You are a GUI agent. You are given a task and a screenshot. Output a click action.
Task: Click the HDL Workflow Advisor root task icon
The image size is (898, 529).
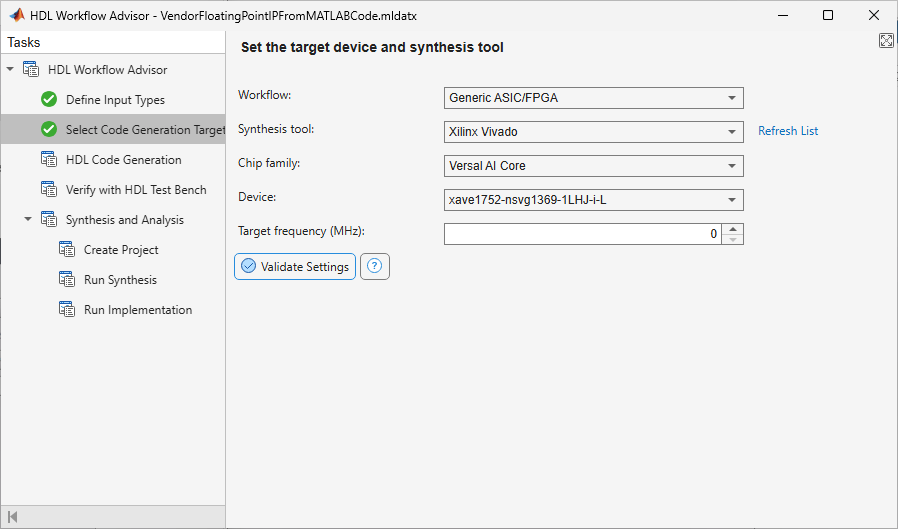(31, 70)
